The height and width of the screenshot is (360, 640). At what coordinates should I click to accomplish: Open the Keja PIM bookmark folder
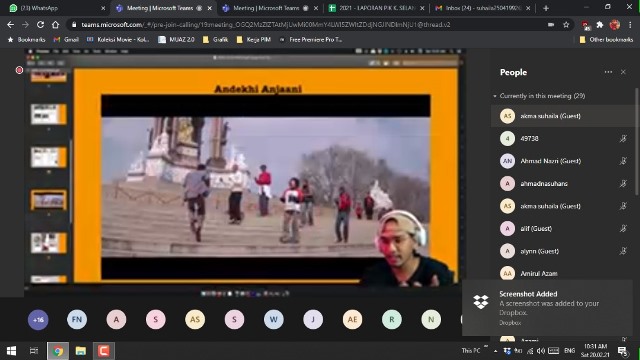[253, 40]
